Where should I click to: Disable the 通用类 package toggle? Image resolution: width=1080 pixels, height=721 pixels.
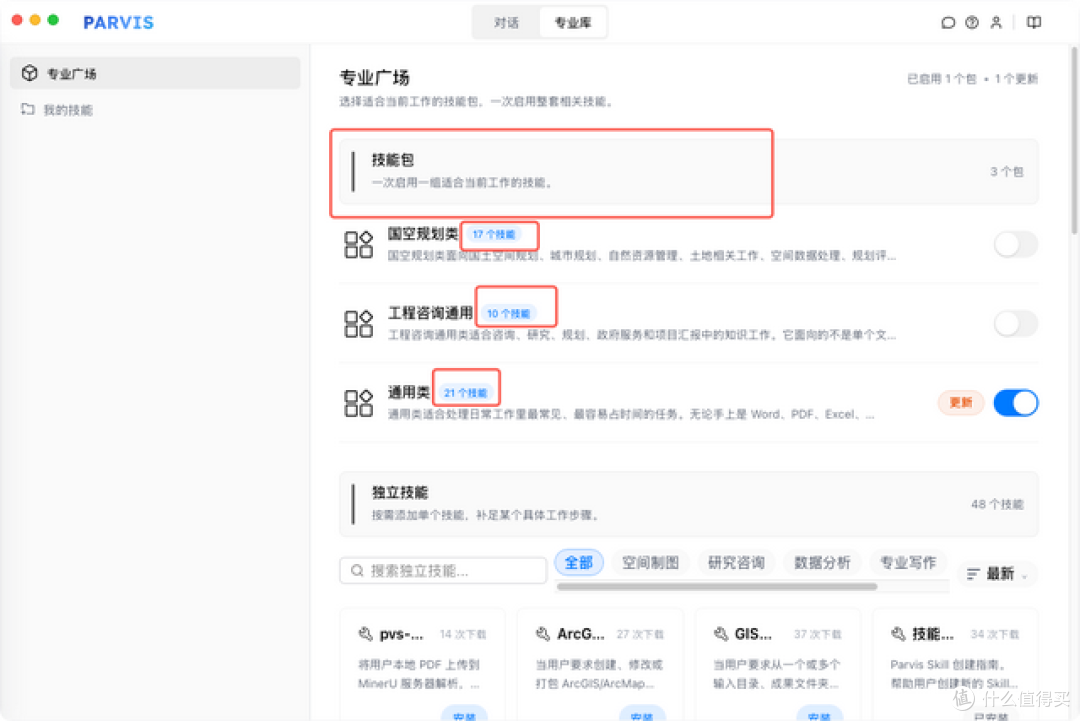coord(1016,403)
